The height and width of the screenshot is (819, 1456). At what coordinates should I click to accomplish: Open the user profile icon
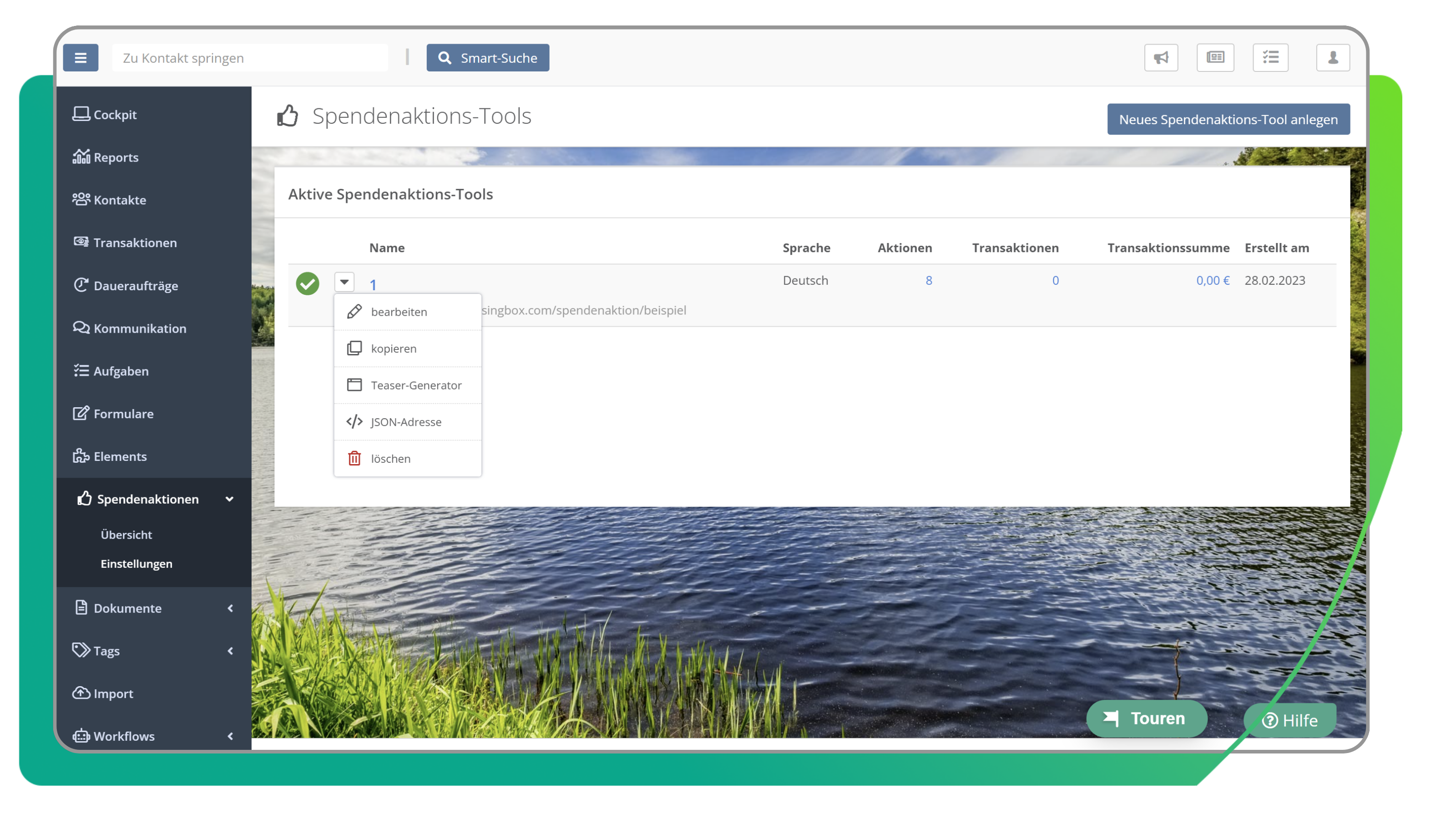pyautogui.click(x=1332, y=57)
